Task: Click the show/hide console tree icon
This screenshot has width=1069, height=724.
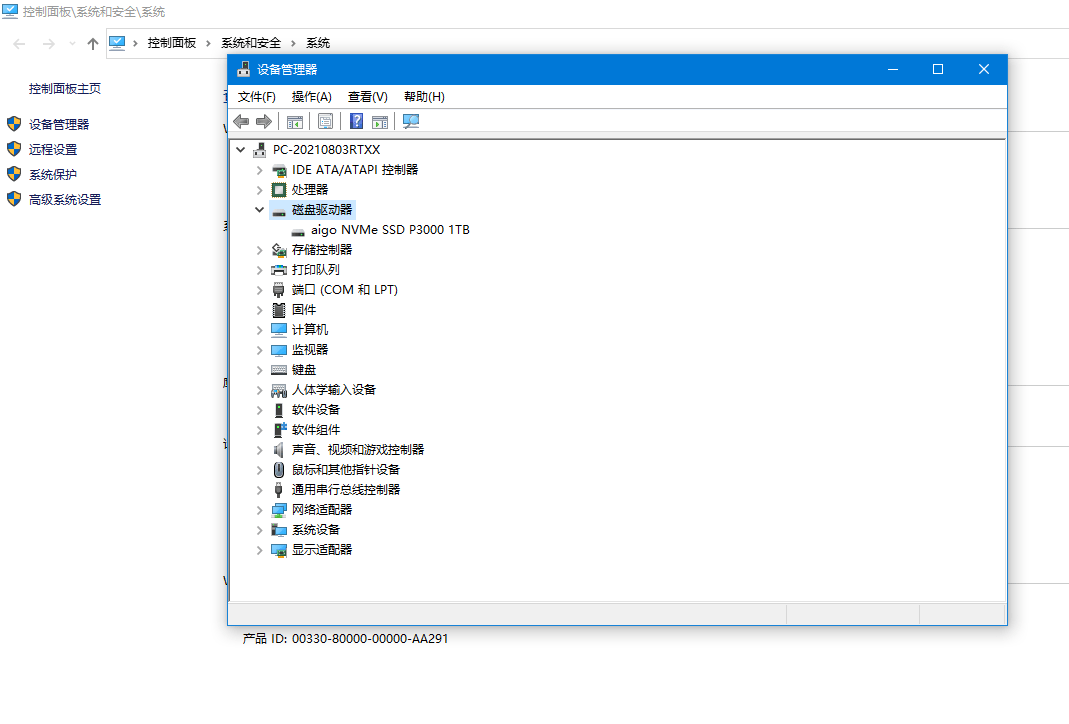Action: pos(295,121)
